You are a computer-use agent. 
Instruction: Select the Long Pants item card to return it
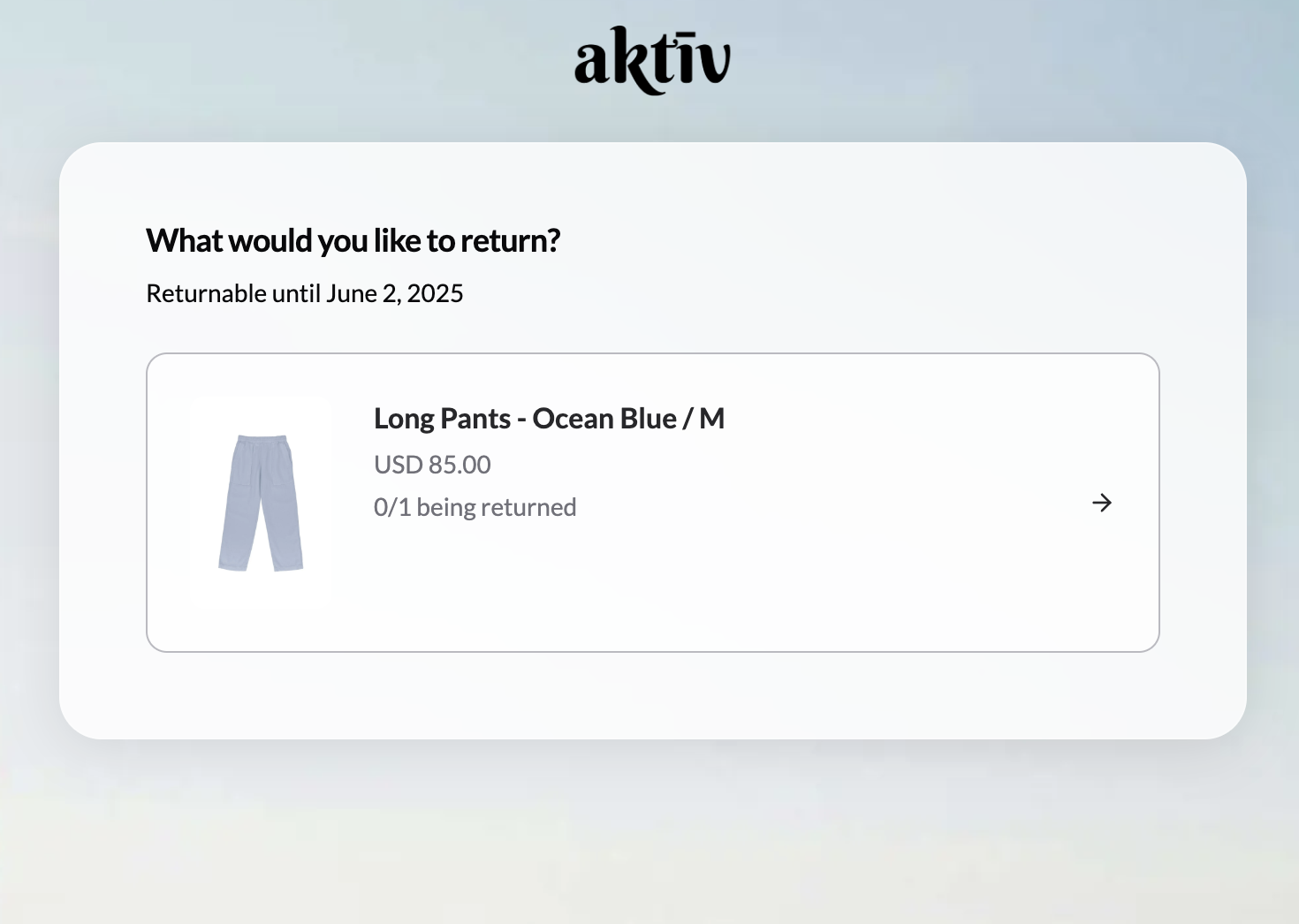(652, 503)
